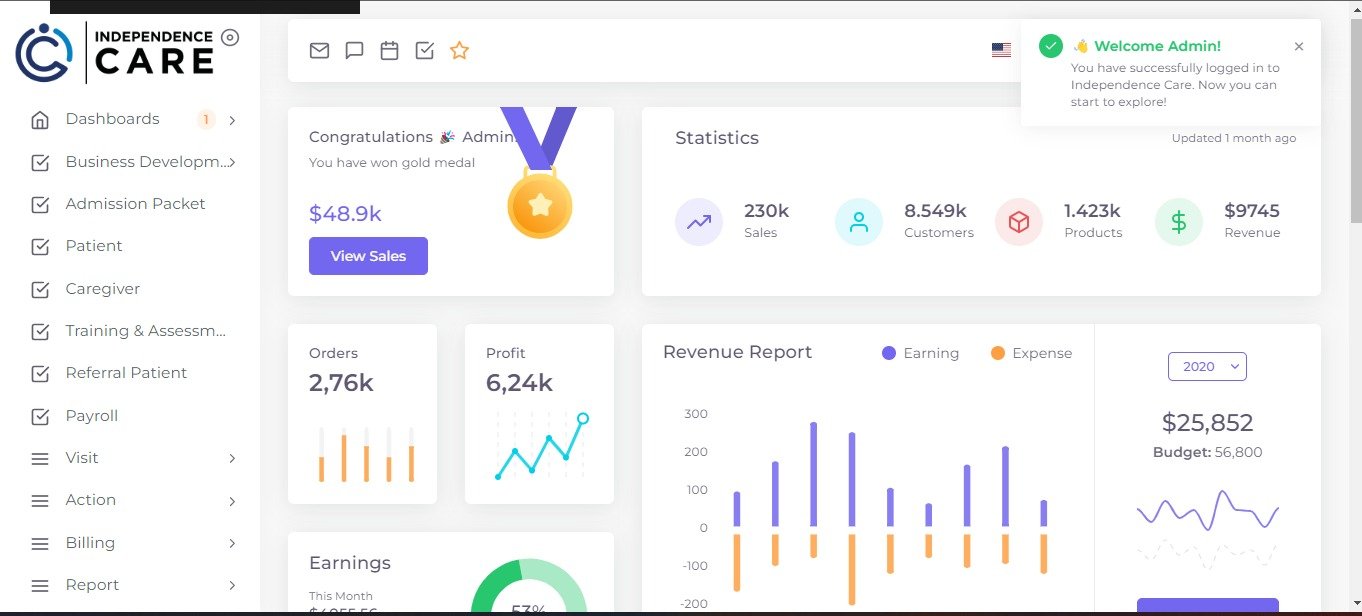1362x616 pixels.
Task: Go to Caregiver in the sidebar
Action: 103,289
